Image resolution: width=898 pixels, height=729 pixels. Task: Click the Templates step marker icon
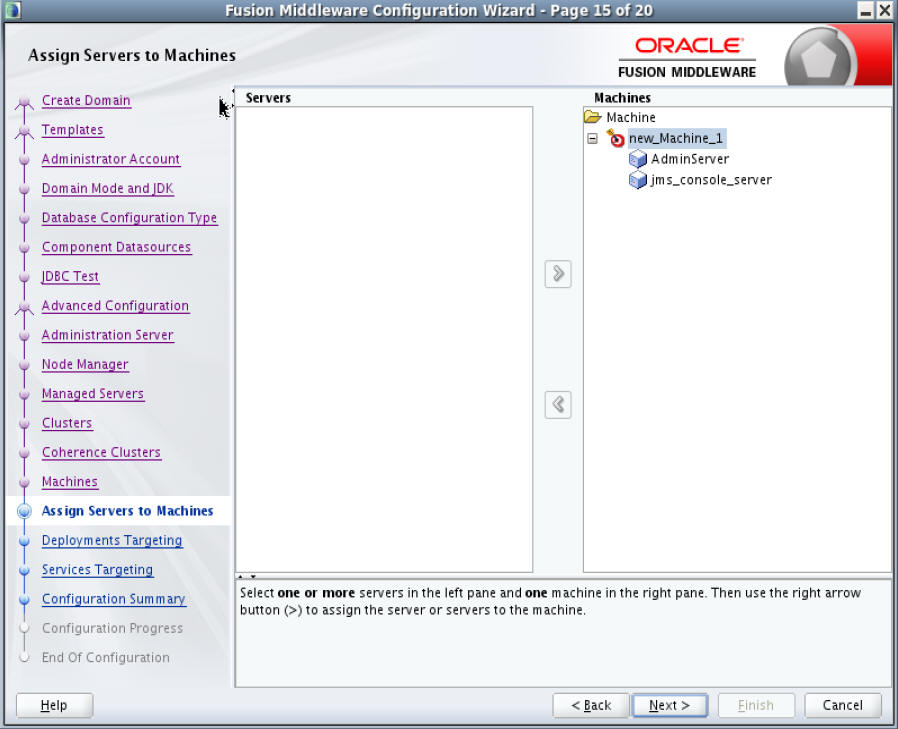pos(24,132)
